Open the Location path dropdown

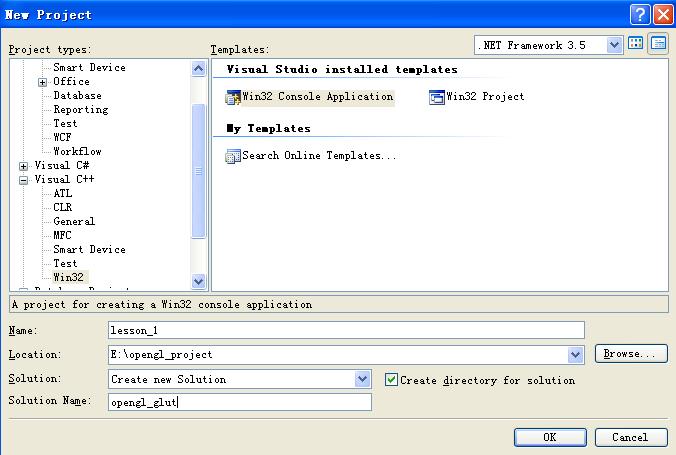(x=575, y=355)
